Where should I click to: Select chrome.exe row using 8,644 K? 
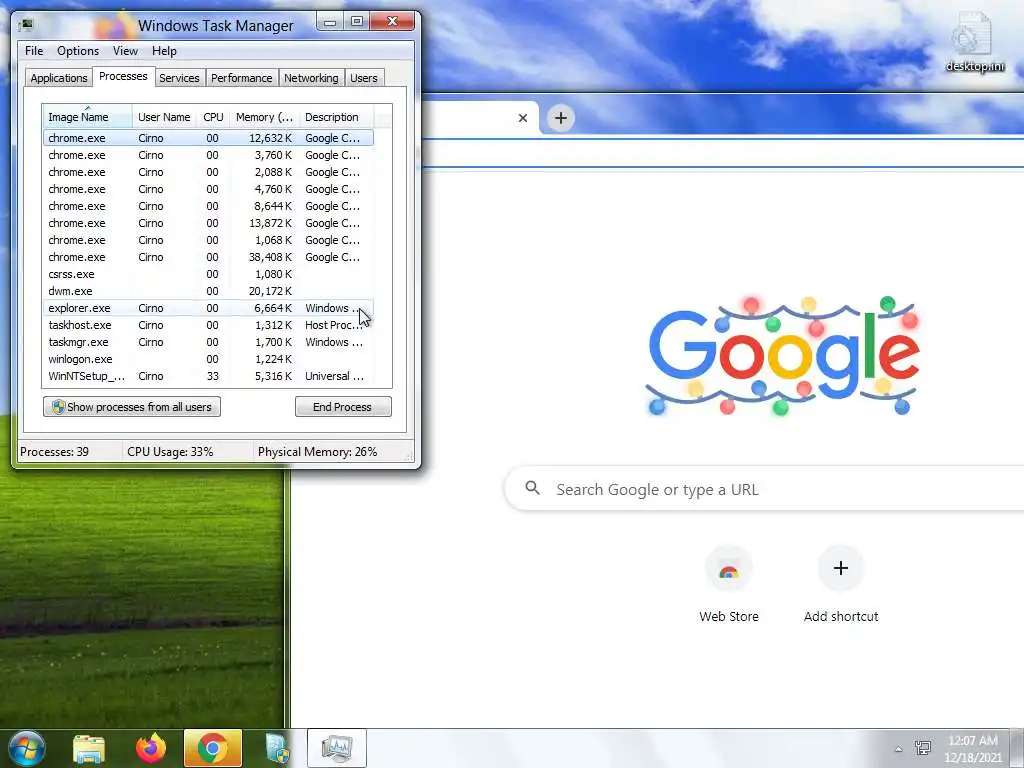point(208,206)
